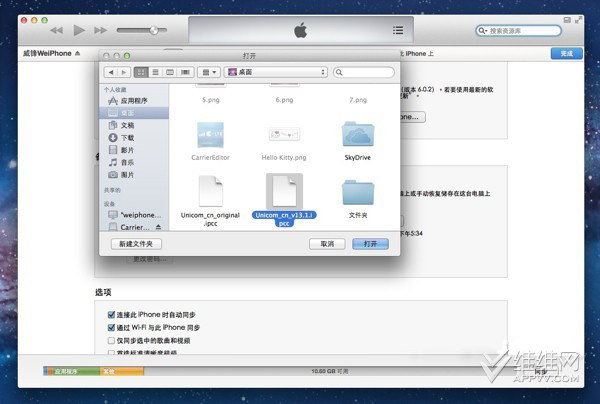Click the iTunes play button
Image resolution: width=600 pixels, height=404 pixels.
pyautogui.click(x=79, y=30)
